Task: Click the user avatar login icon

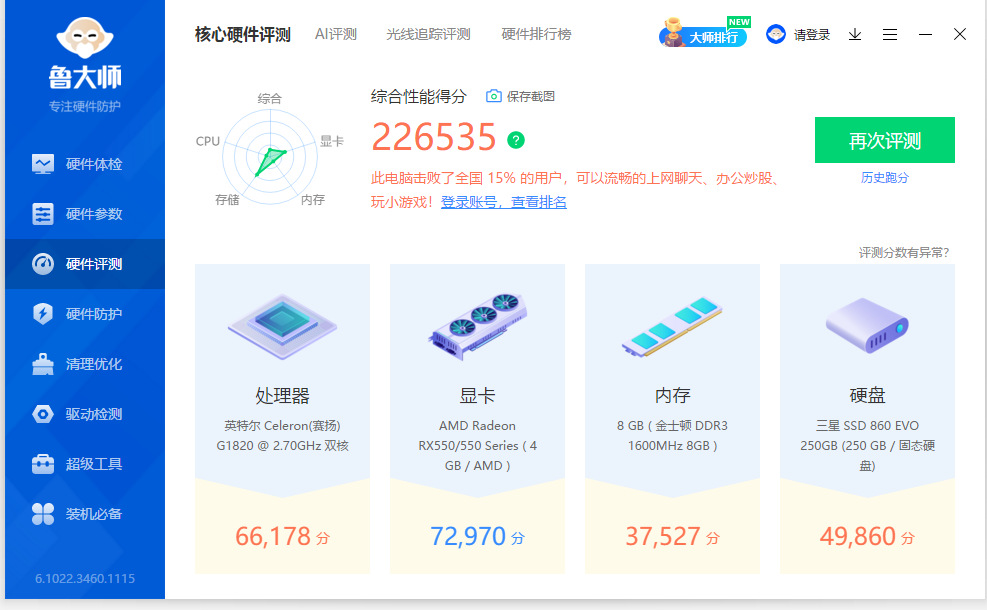Action: [776, 34]
